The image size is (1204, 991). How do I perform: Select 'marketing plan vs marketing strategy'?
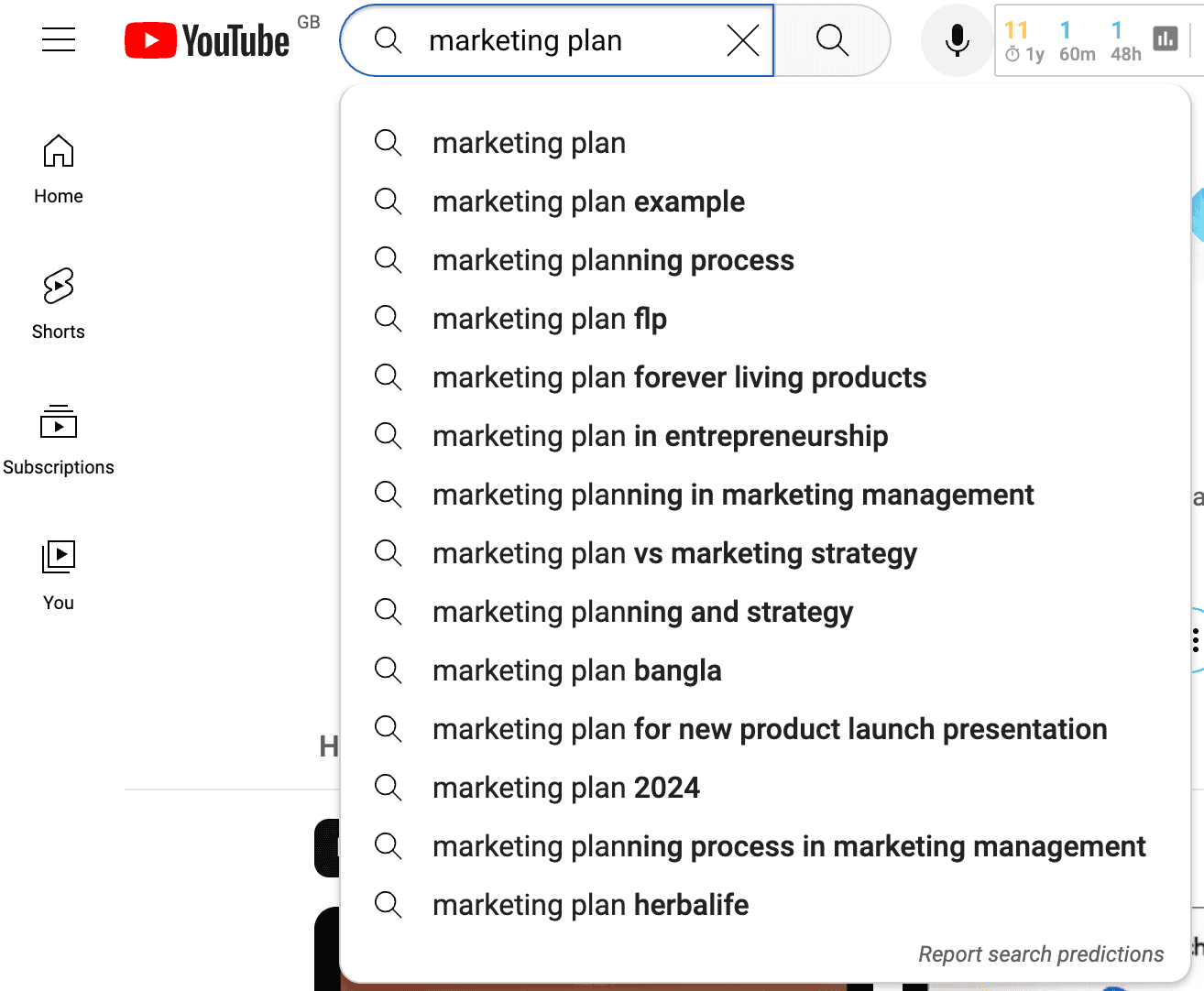[674, 553]
